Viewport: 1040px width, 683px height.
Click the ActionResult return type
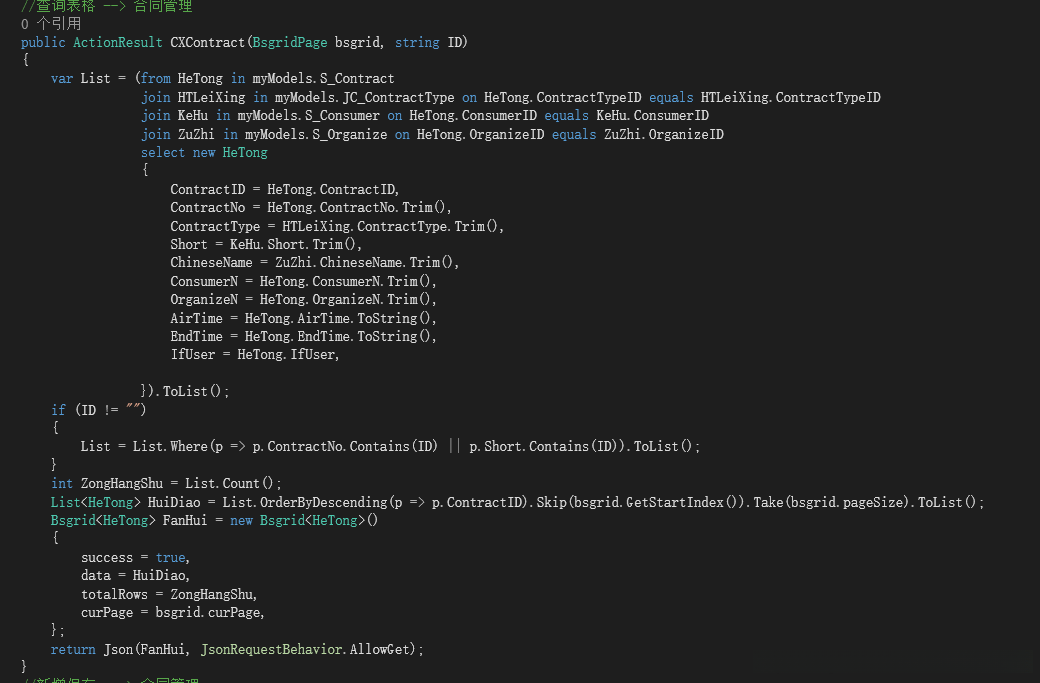tap(118, 42)
